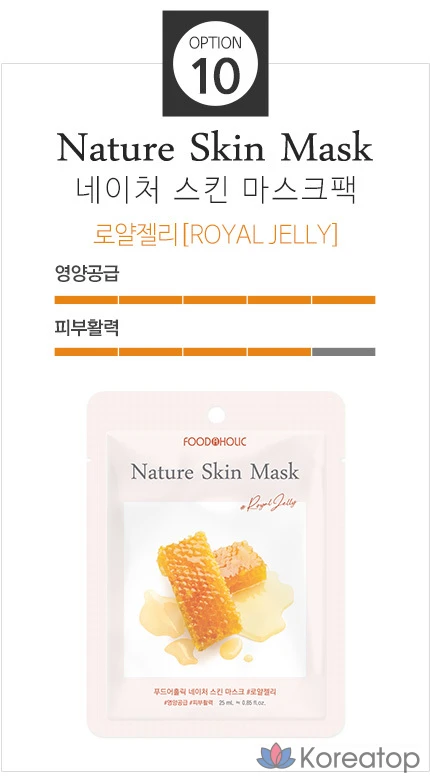Click the Nature Skin Mask heading

pos(215,147)
